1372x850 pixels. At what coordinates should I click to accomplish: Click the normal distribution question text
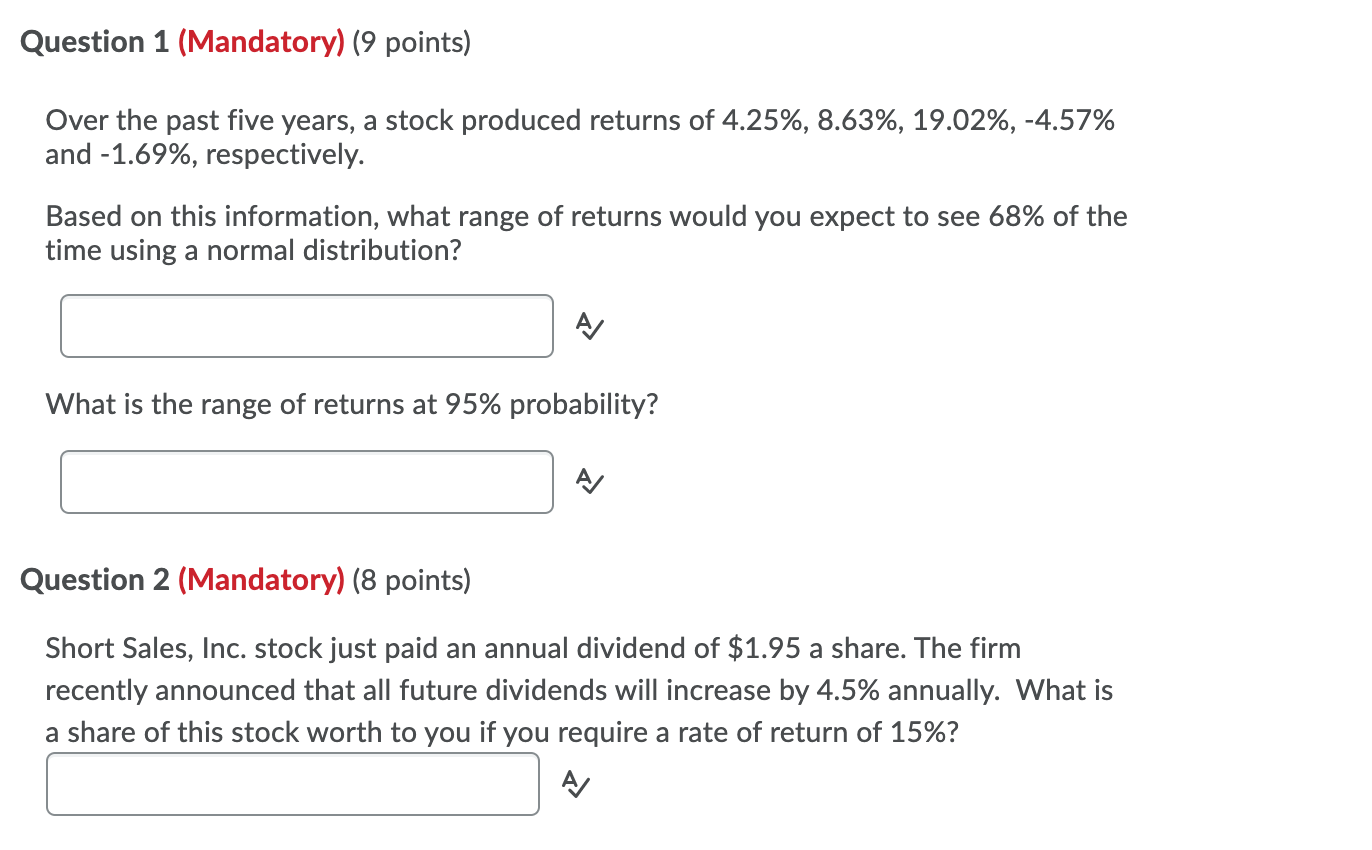pos(586,233)
